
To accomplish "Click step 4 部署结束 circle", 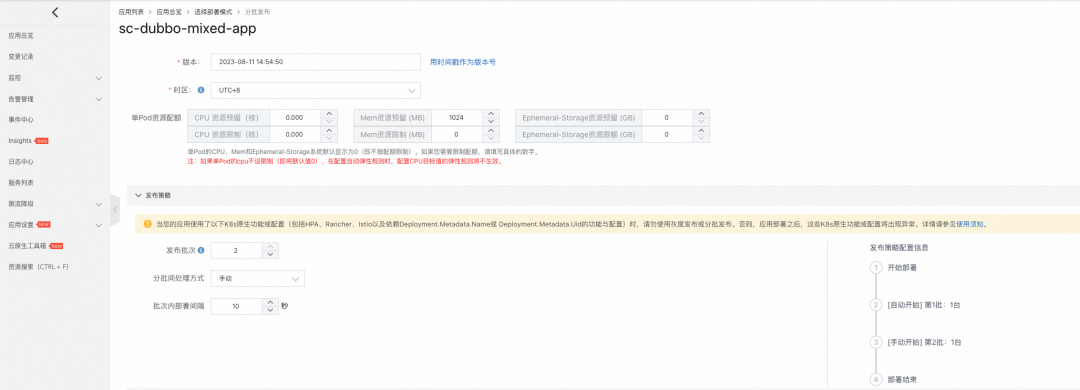I will (x=876, y=379).
